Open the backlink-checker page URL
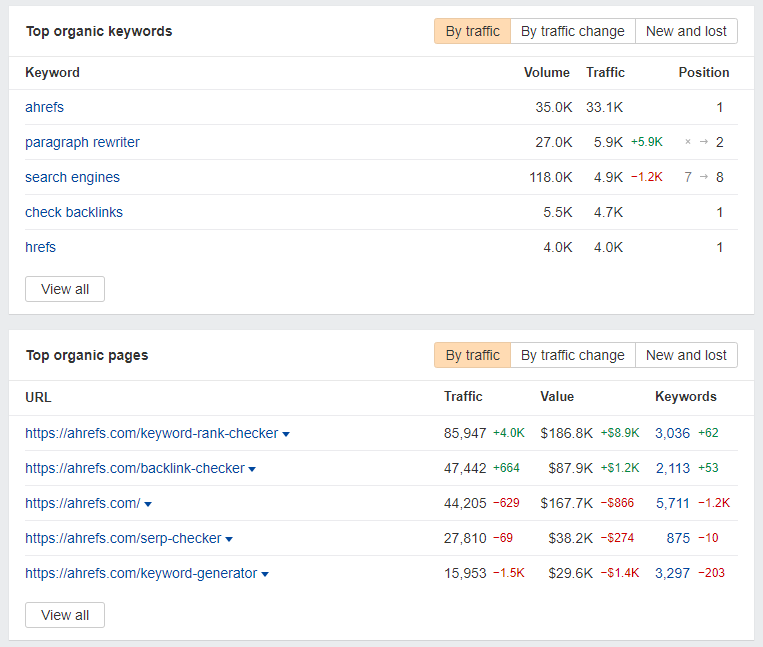The width and height of the screenshot is (763, 647). click(135, 468)
